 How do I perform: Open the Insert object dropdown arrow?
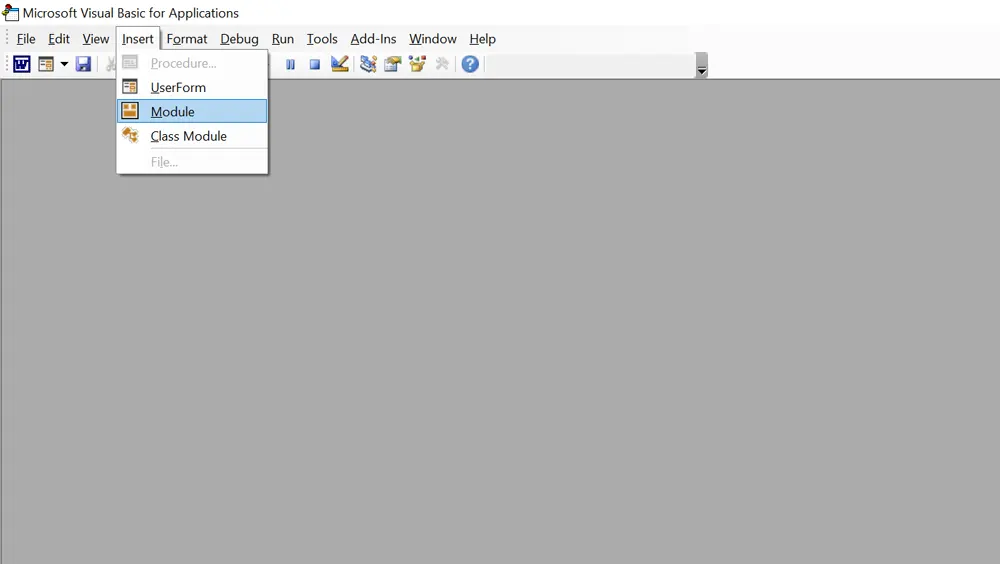(x=64, y=64)
